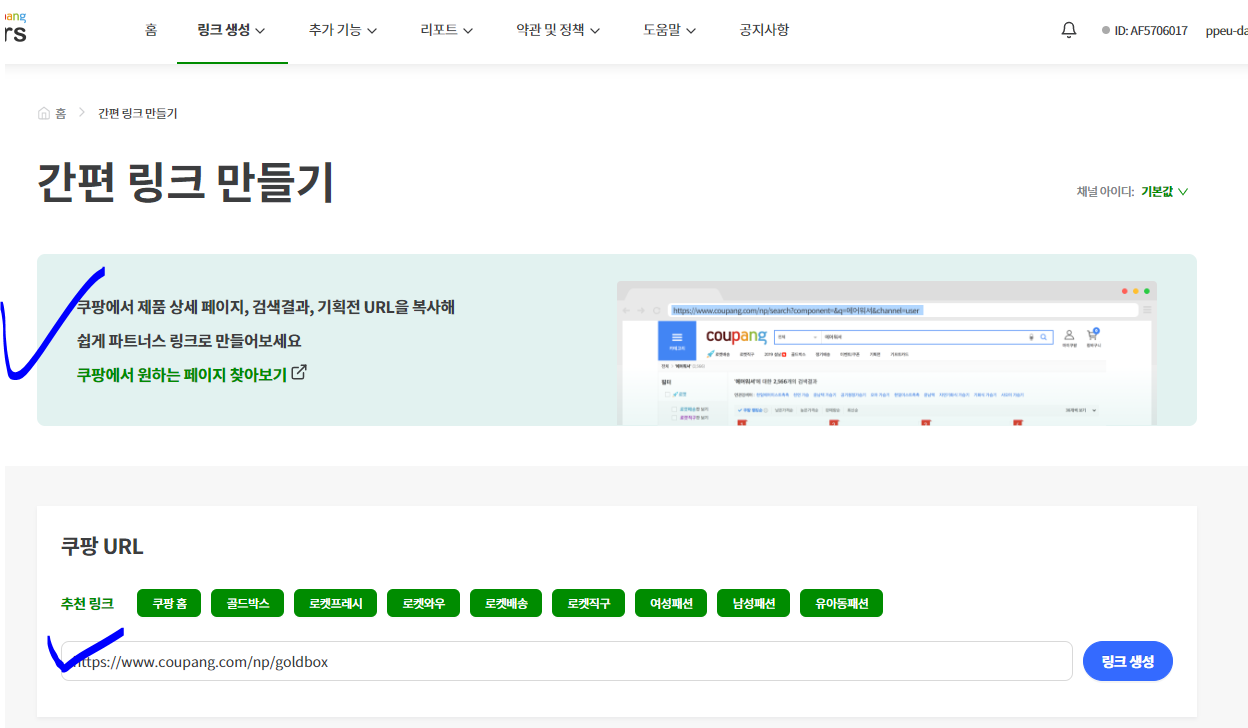Focus the Coupang URL input field
Viewport: 1248px width, 728px height.
tap(567, 661)
